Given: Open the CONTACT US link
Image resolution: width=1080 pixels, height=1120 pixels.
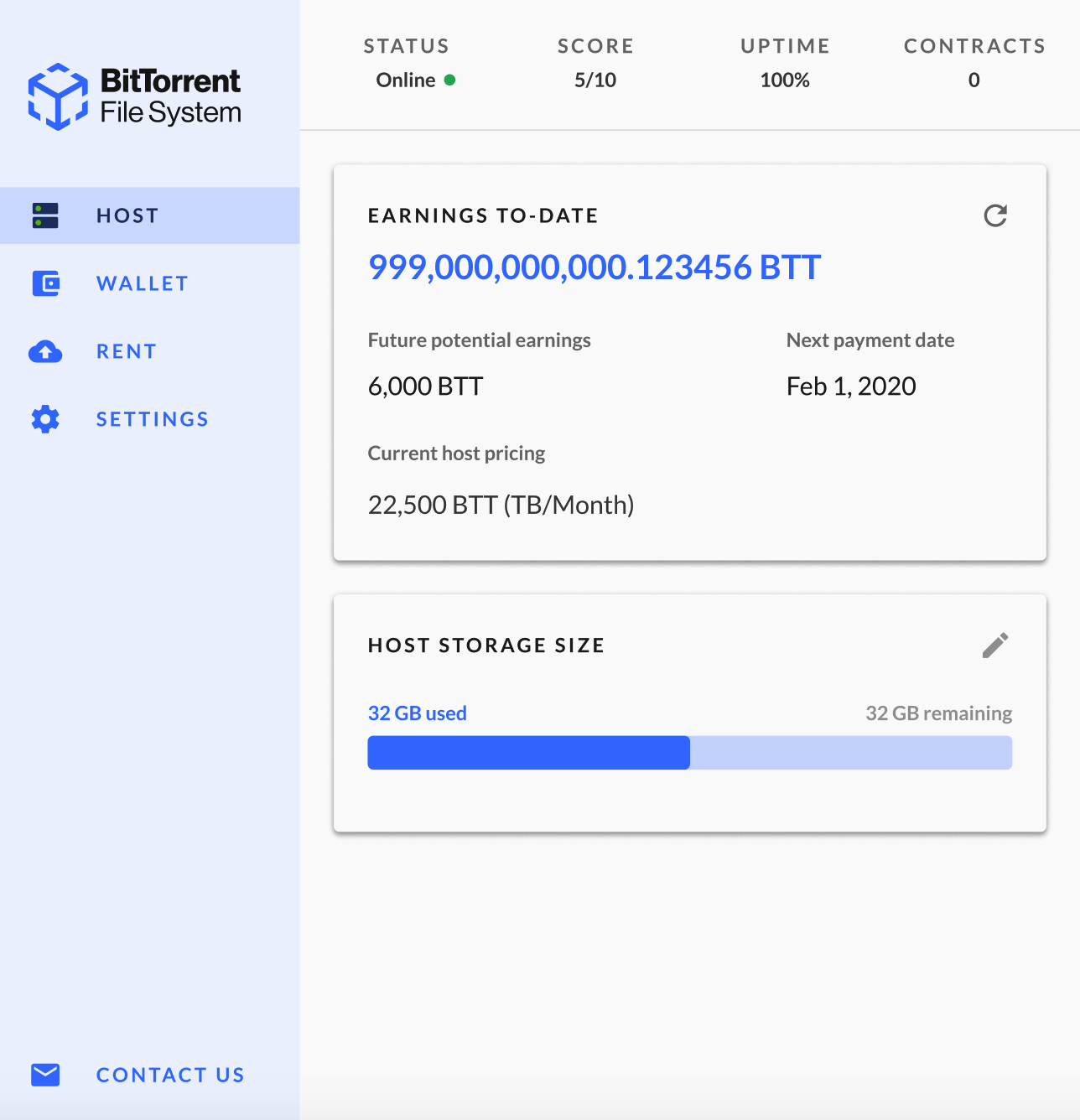Looking at the screenshot, I should click(x=150, y=1075).
